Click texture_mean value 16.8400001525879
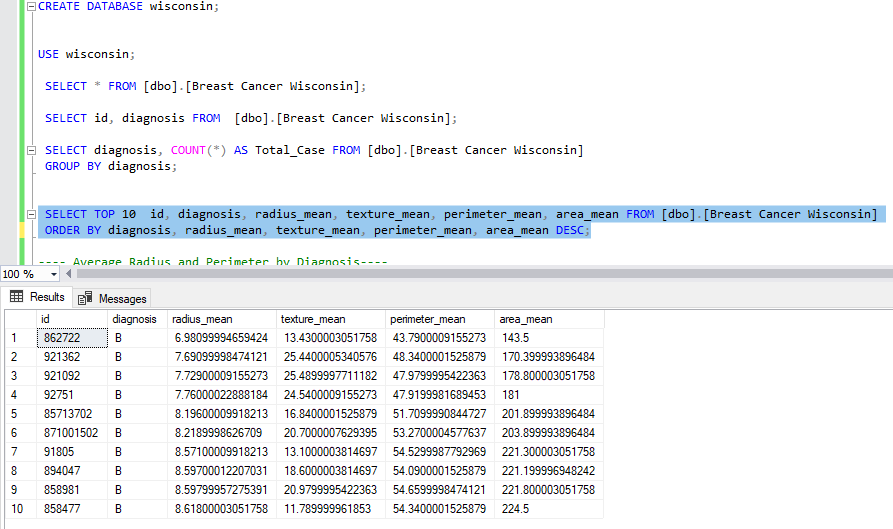The width and height of the screenshot is (893, 529). (331, 414)
